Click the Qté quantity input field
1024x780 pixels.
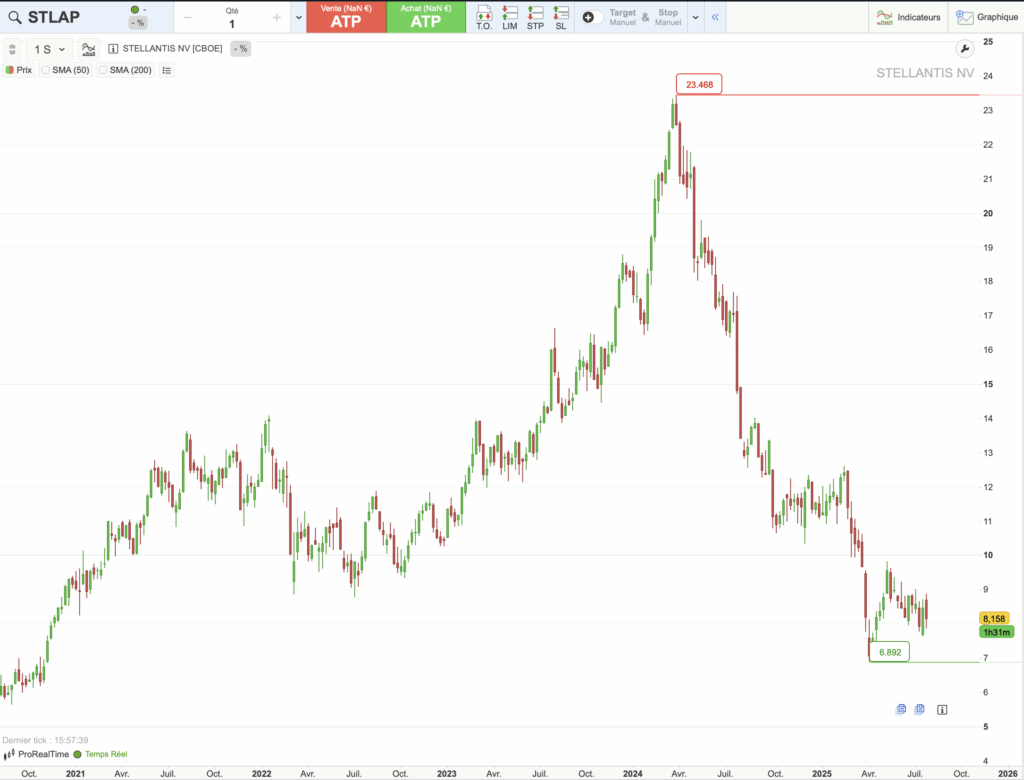coord(232,20)
